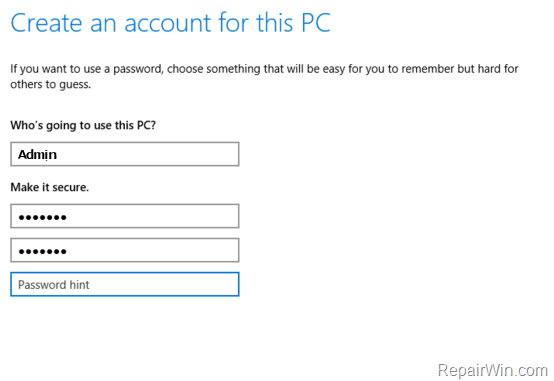Click the 'Make it secure.' label

click(x=49, y=187)
